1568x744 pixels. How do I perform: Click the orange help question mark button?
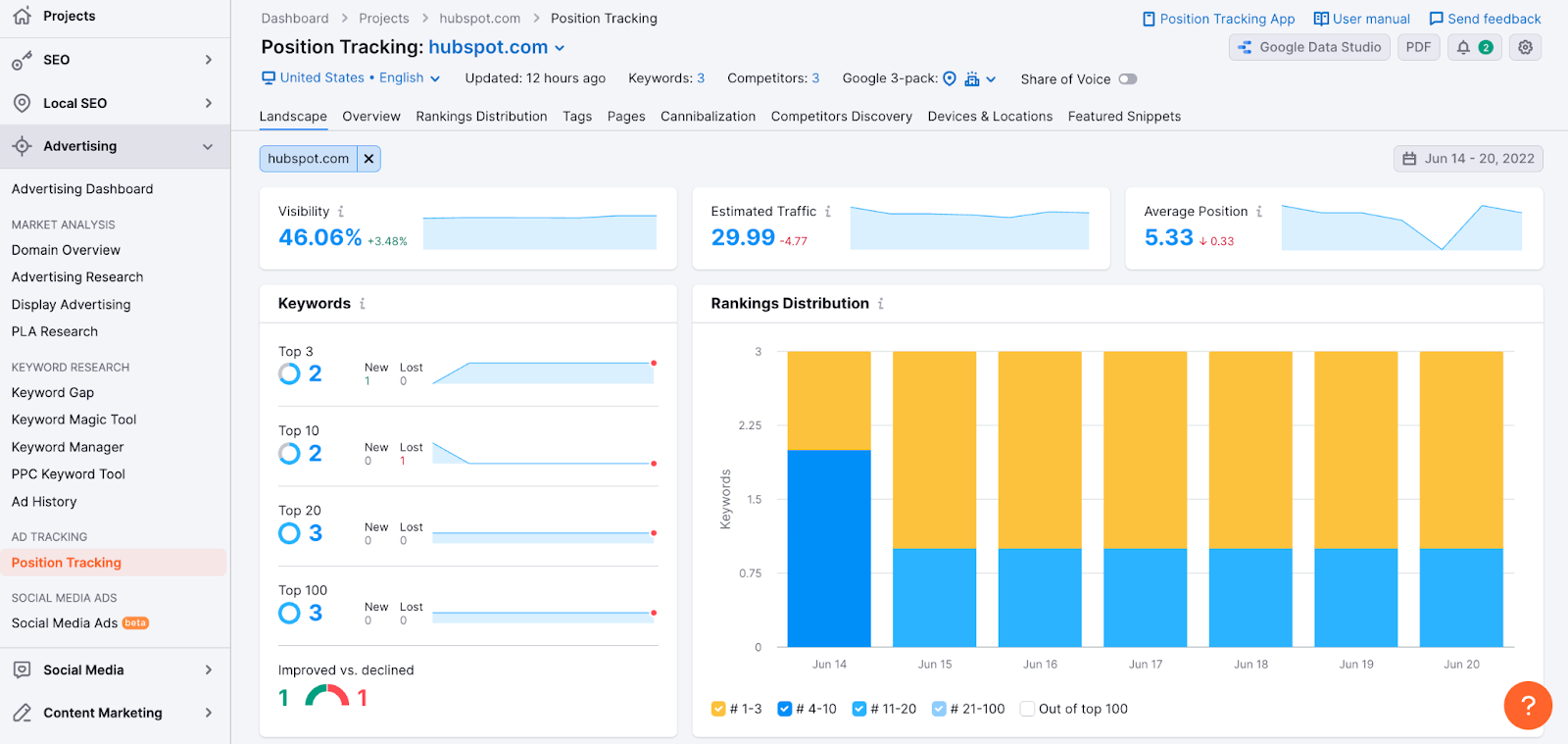[1527, 705]
